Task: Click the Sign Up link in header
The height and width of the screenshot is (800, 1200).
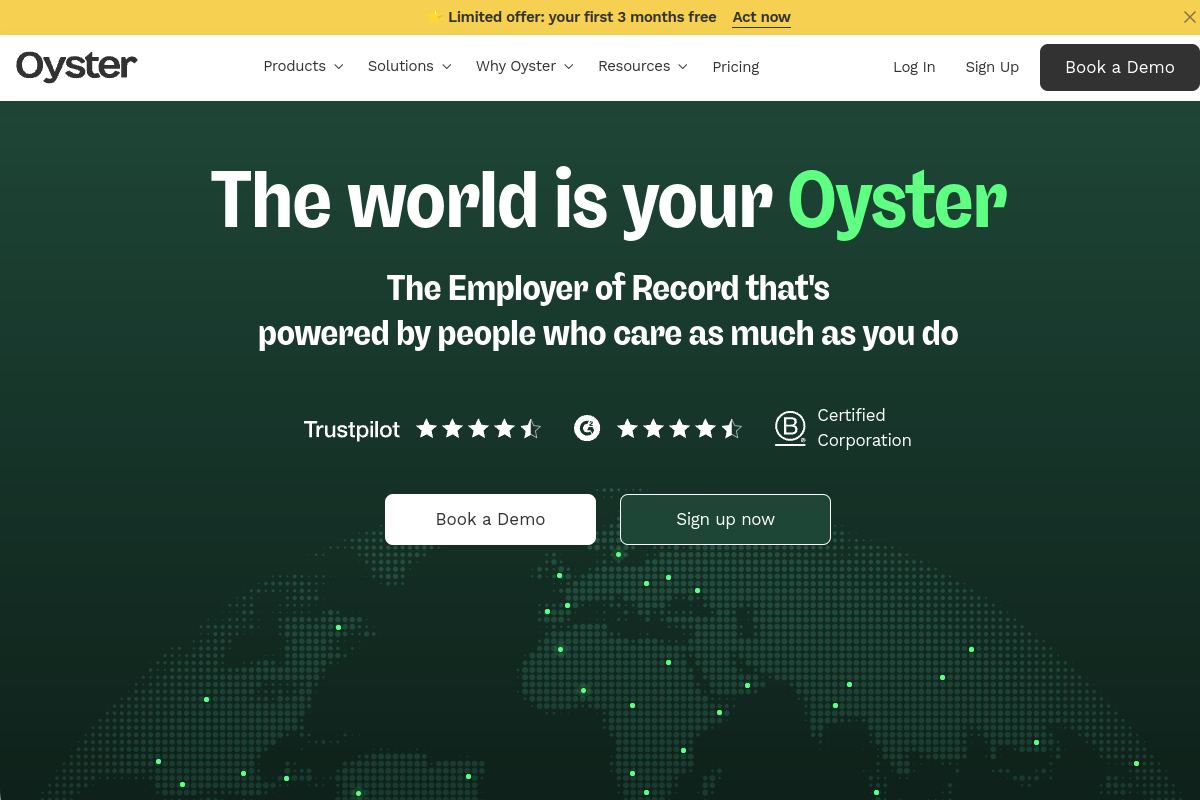Action: 992,67
